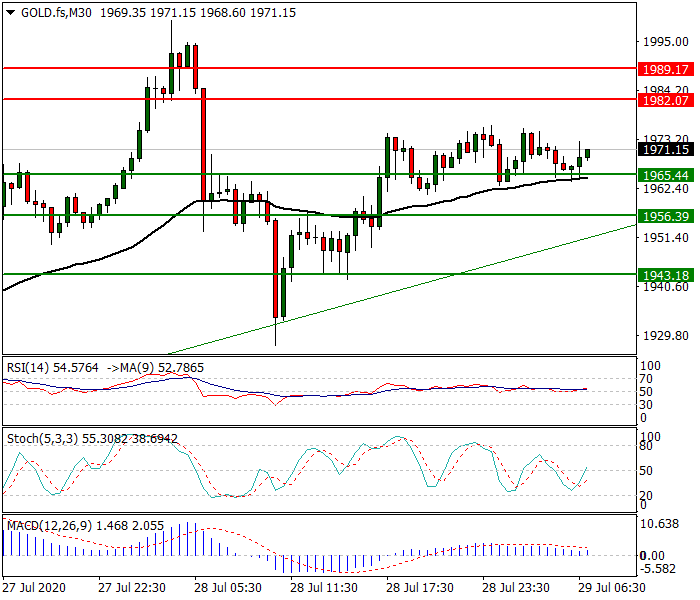
Task: Click the Stochastic 80 level scale value
Action: tap(646, 446)
